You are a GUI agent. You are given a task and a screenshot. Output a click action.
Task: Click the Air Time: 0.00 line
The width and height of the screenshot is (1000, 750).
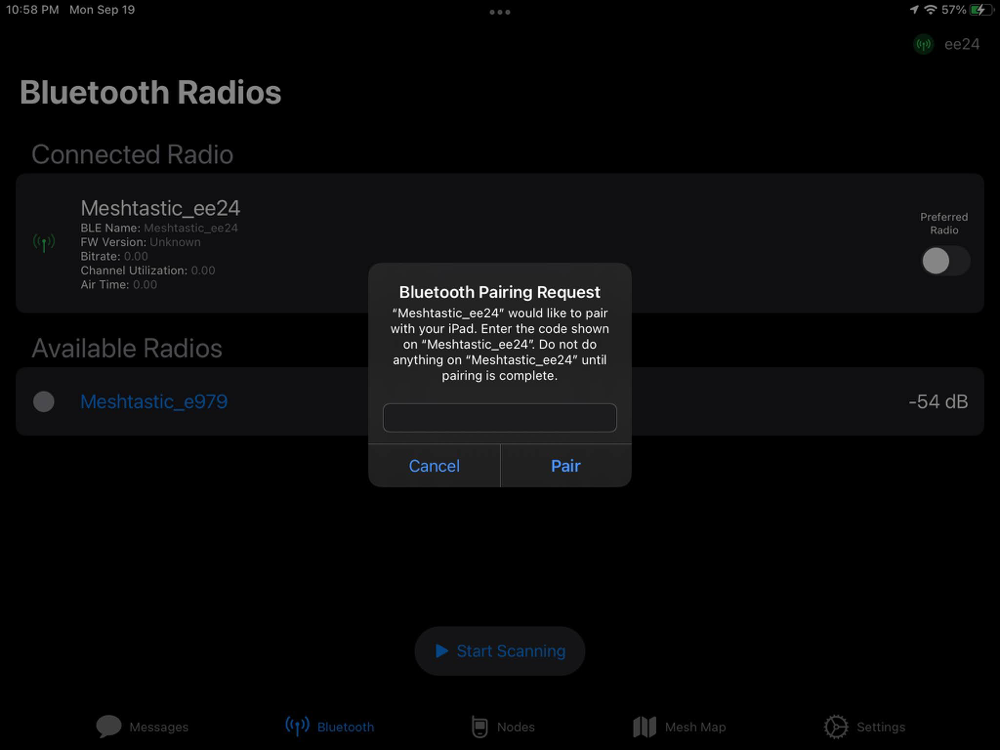pos(119,284)
